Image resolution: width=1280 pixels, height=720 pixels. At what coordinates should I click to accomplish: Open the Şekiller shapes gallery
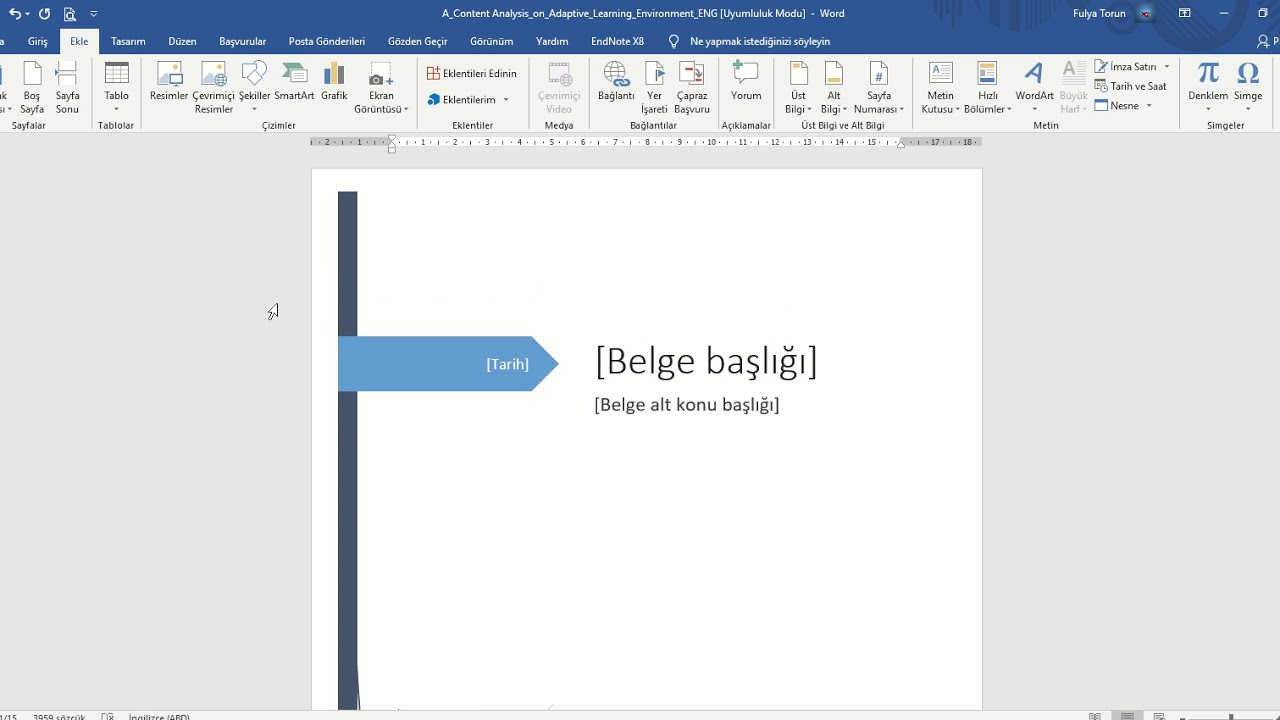pyautogui.click(x=254, y=88)
